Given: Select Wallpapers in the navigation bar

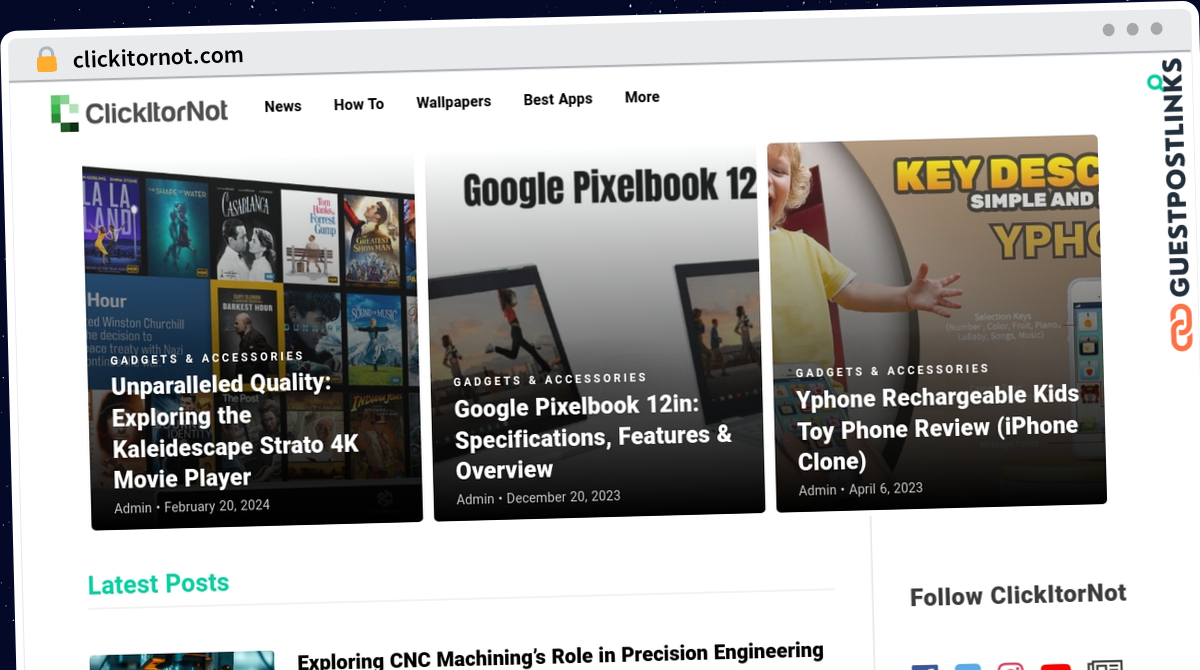Looking at the screenshot, I should pyautogui.click(x=454, y=101).
